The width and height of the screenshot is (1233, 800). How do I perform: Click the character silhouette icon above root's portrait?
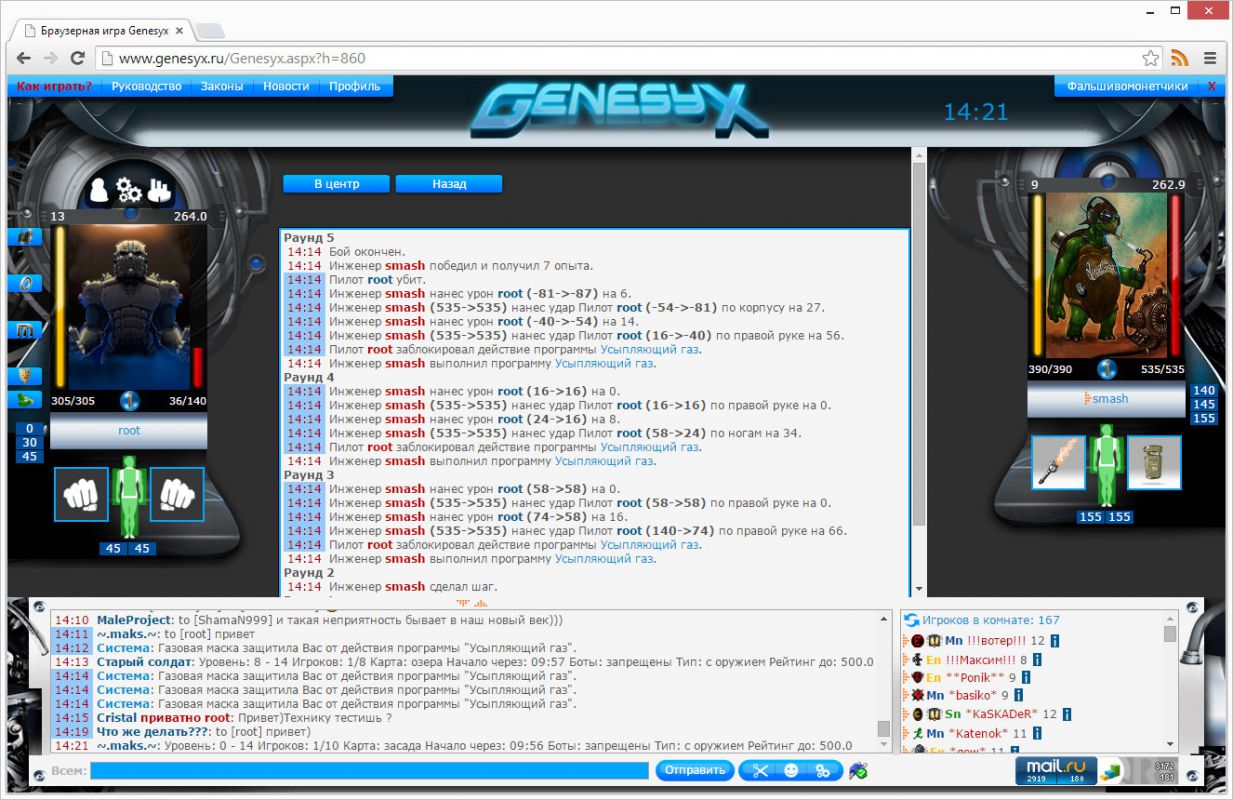(98, 189)
